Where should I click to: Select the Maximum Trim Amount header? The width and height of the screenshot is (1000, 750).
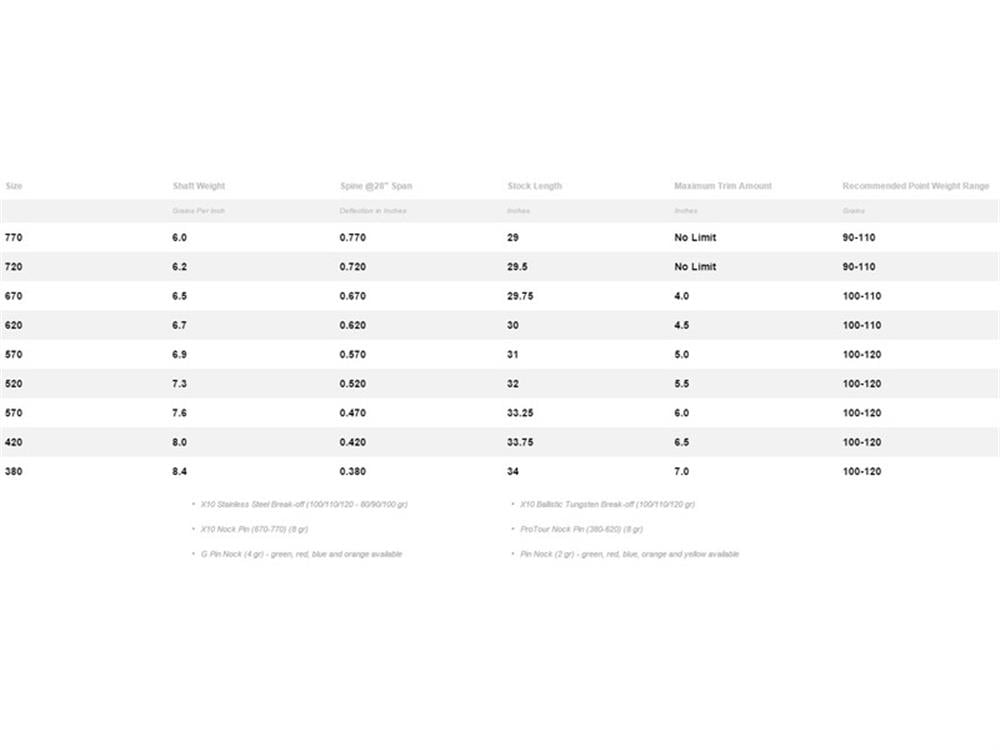[x=723, y=186]
